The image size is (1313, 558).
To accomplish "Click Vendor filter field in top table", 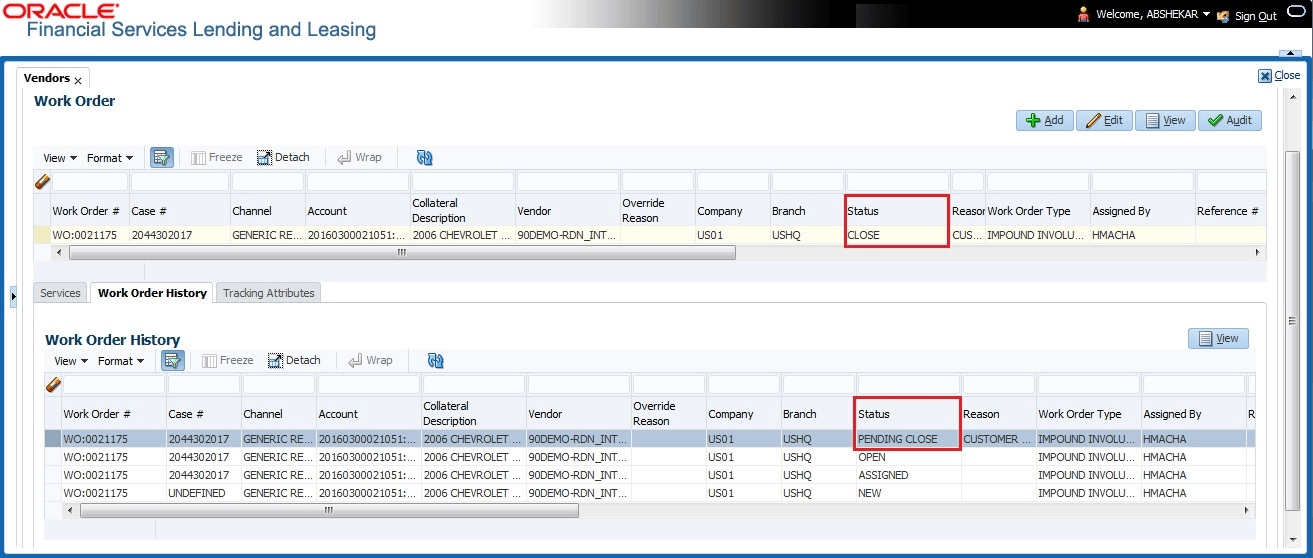I will pos(567,182).
